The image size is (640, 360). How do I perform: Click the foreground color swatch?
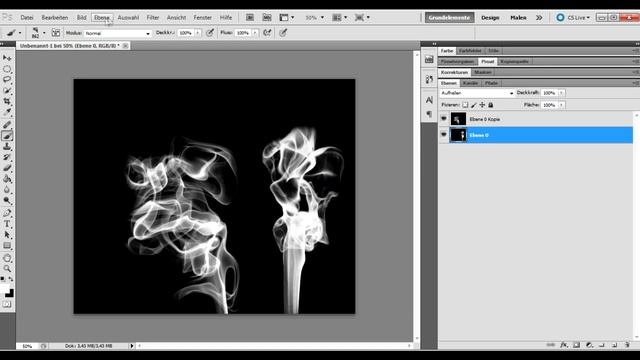4,288
